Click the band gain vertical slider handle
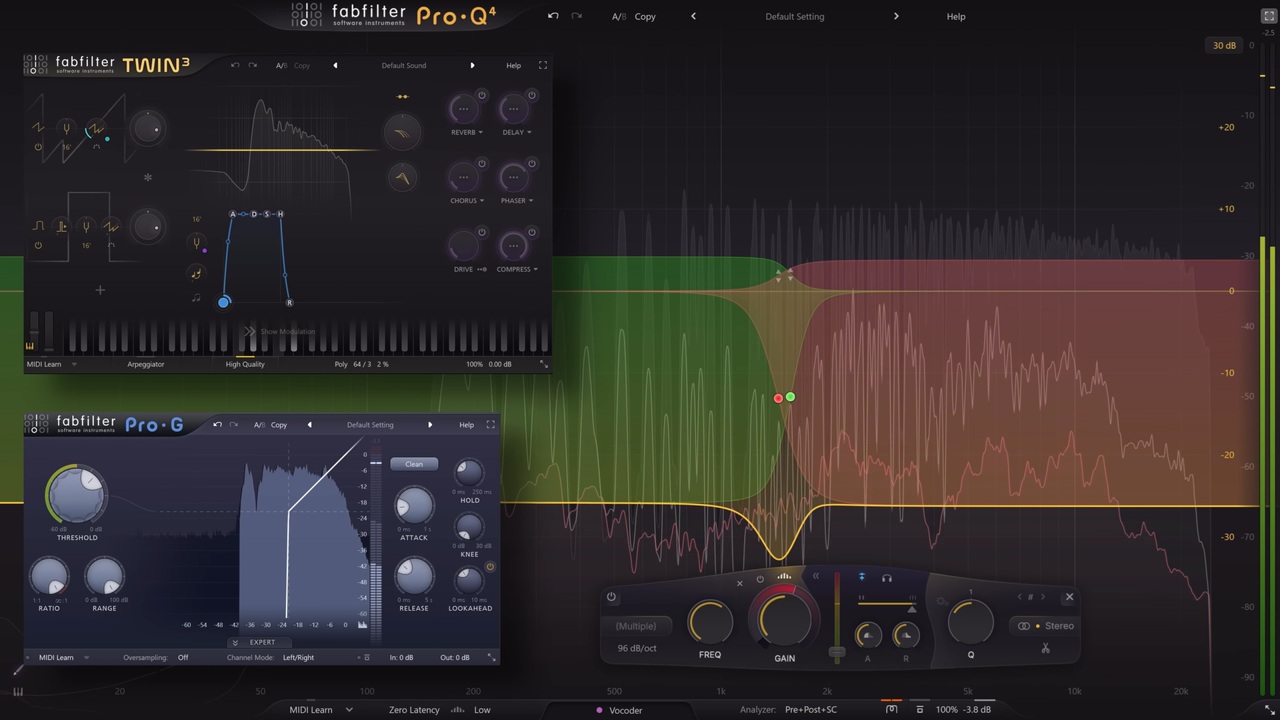This screenshot has height=720, width=1280. tap(837, 652)
